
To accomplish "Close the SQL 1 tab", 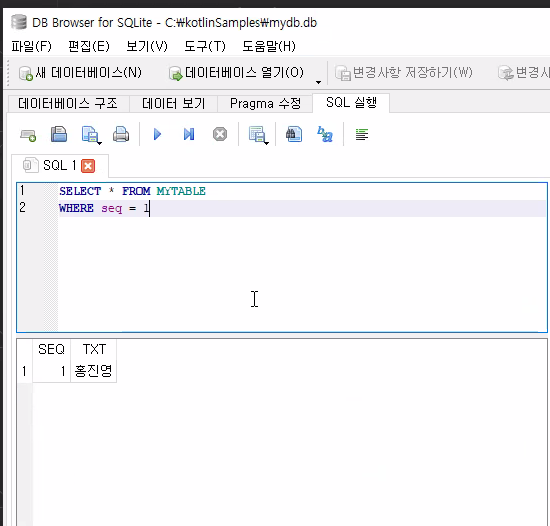I will click(x=88, y=166).
